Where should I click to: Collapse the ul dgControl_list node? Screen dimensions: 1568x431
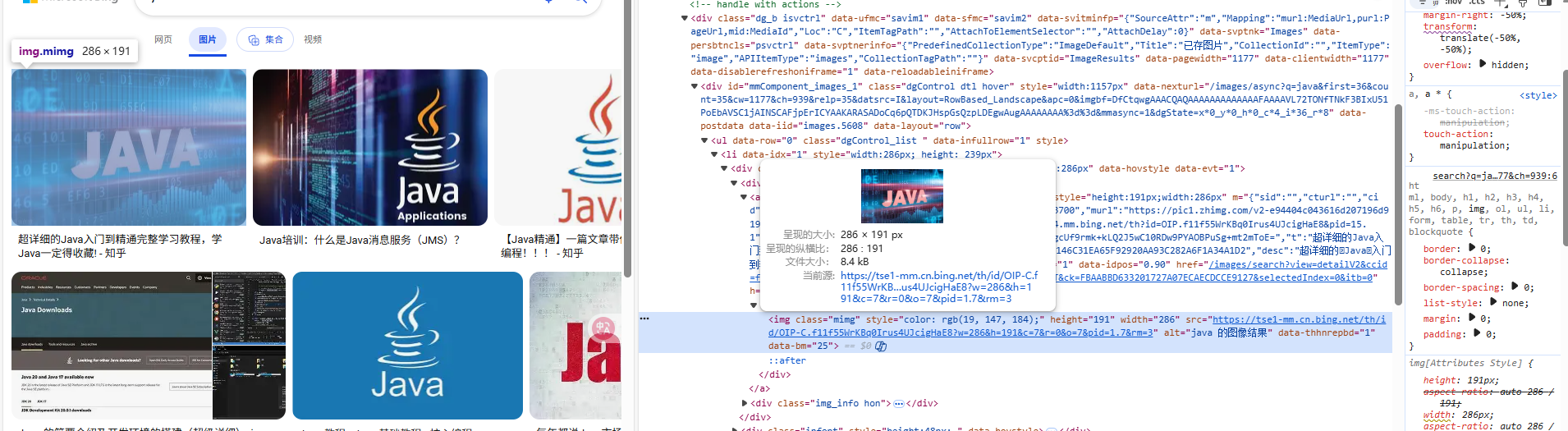tap(704, 140)
